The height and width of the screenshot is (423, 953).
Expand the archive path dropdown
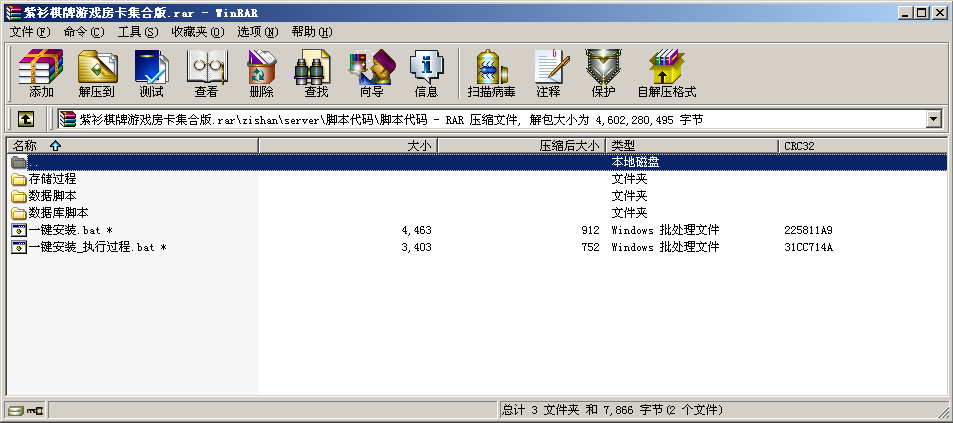coord(934,119)
